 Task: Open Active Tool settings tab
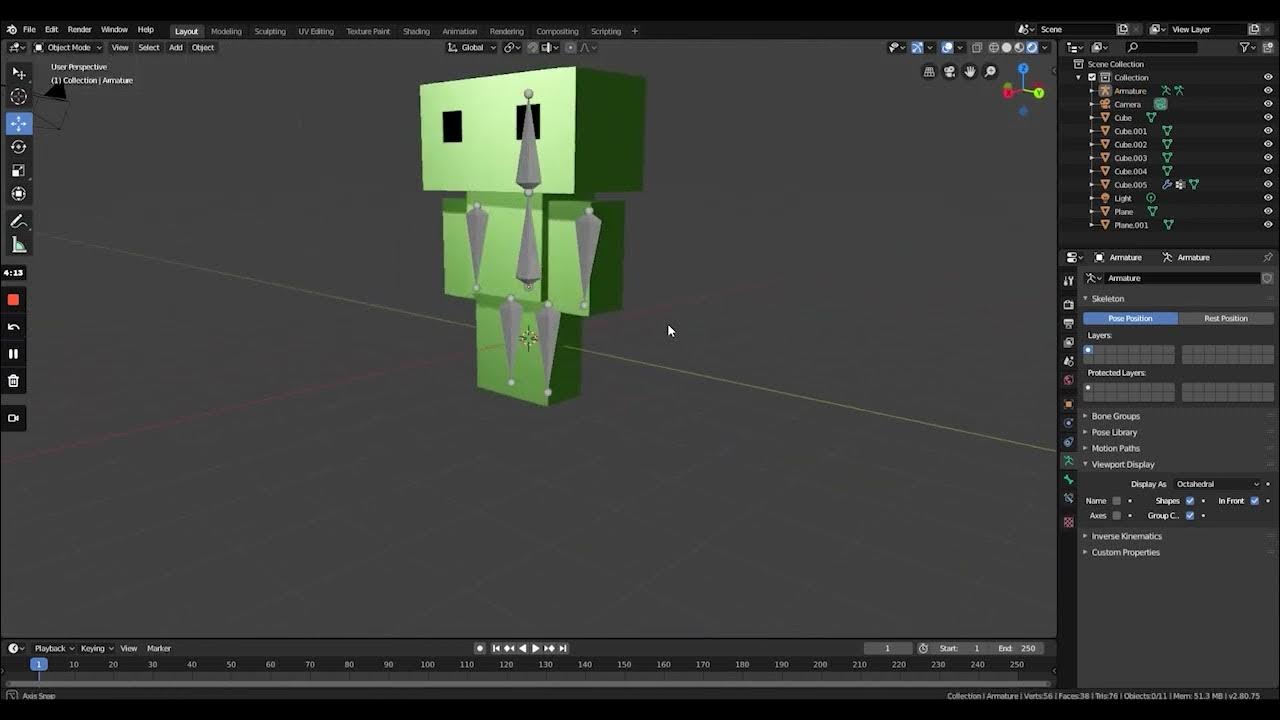pos(1068,281)
